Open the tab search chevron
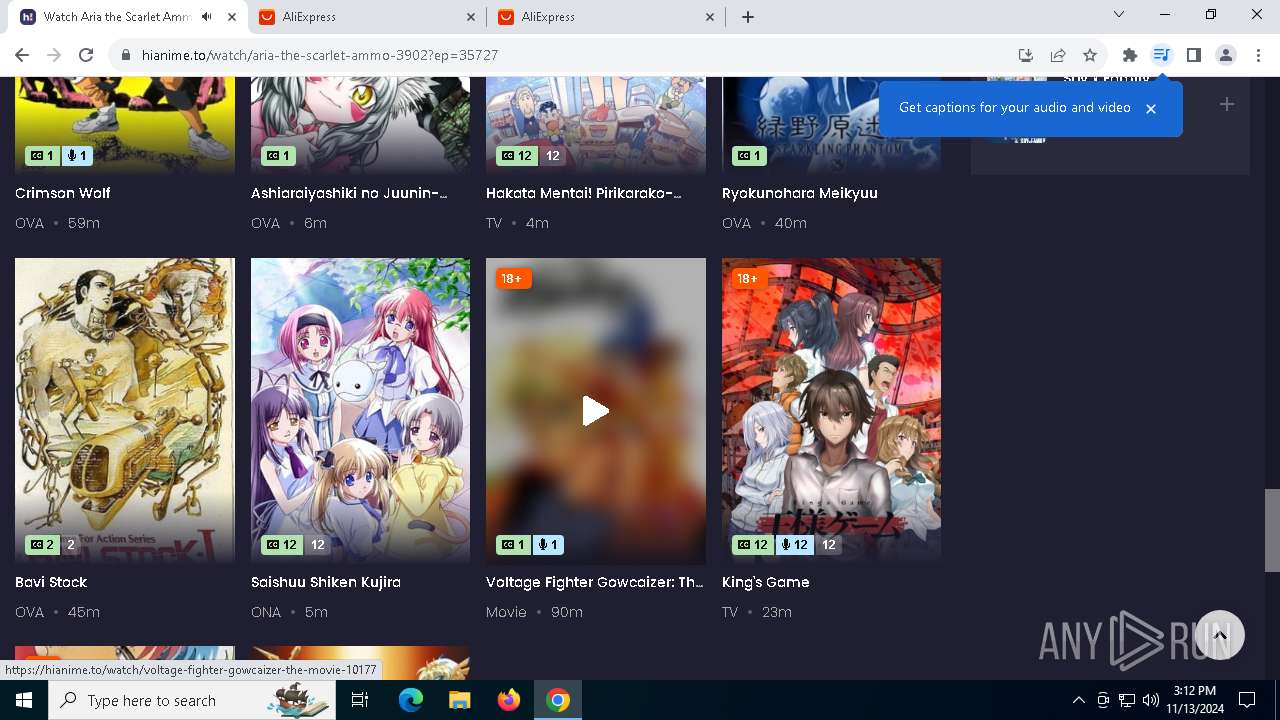 click(x=1119, y=14)
